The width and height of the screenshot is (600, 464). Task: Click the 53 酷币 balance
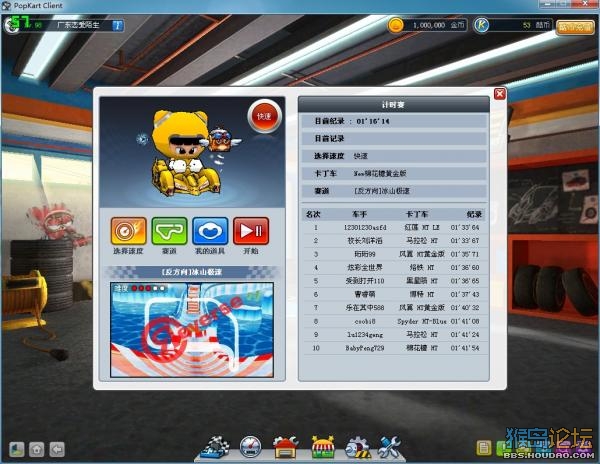tap(536, 25)
